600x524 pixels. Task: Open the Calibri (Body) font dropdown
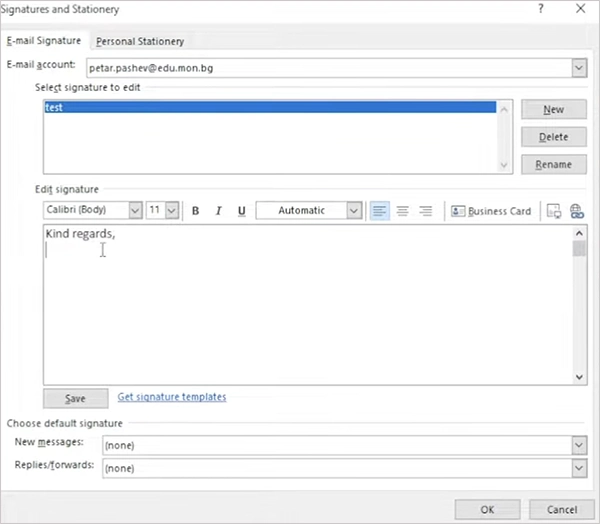[x=135, y=210]
